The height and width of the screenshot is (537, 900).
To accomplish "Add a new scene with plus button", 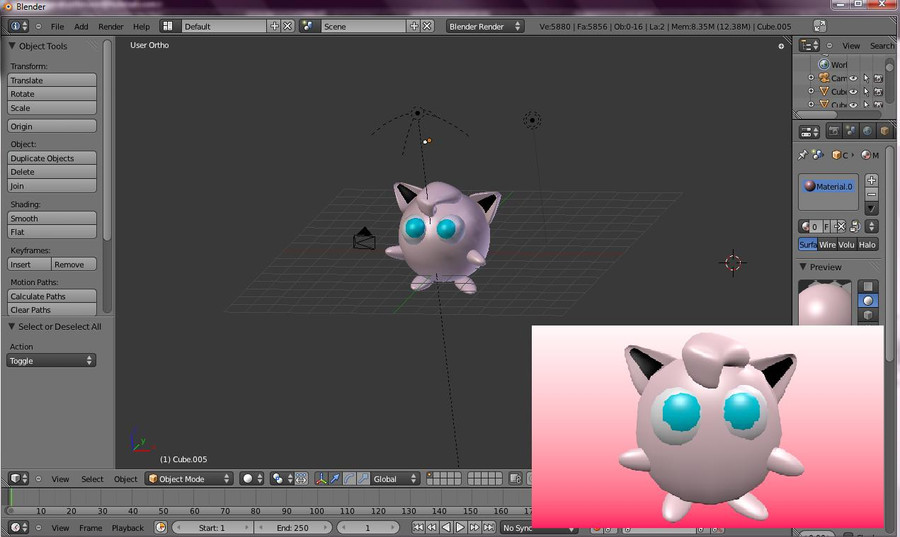I will pos(414,26).
